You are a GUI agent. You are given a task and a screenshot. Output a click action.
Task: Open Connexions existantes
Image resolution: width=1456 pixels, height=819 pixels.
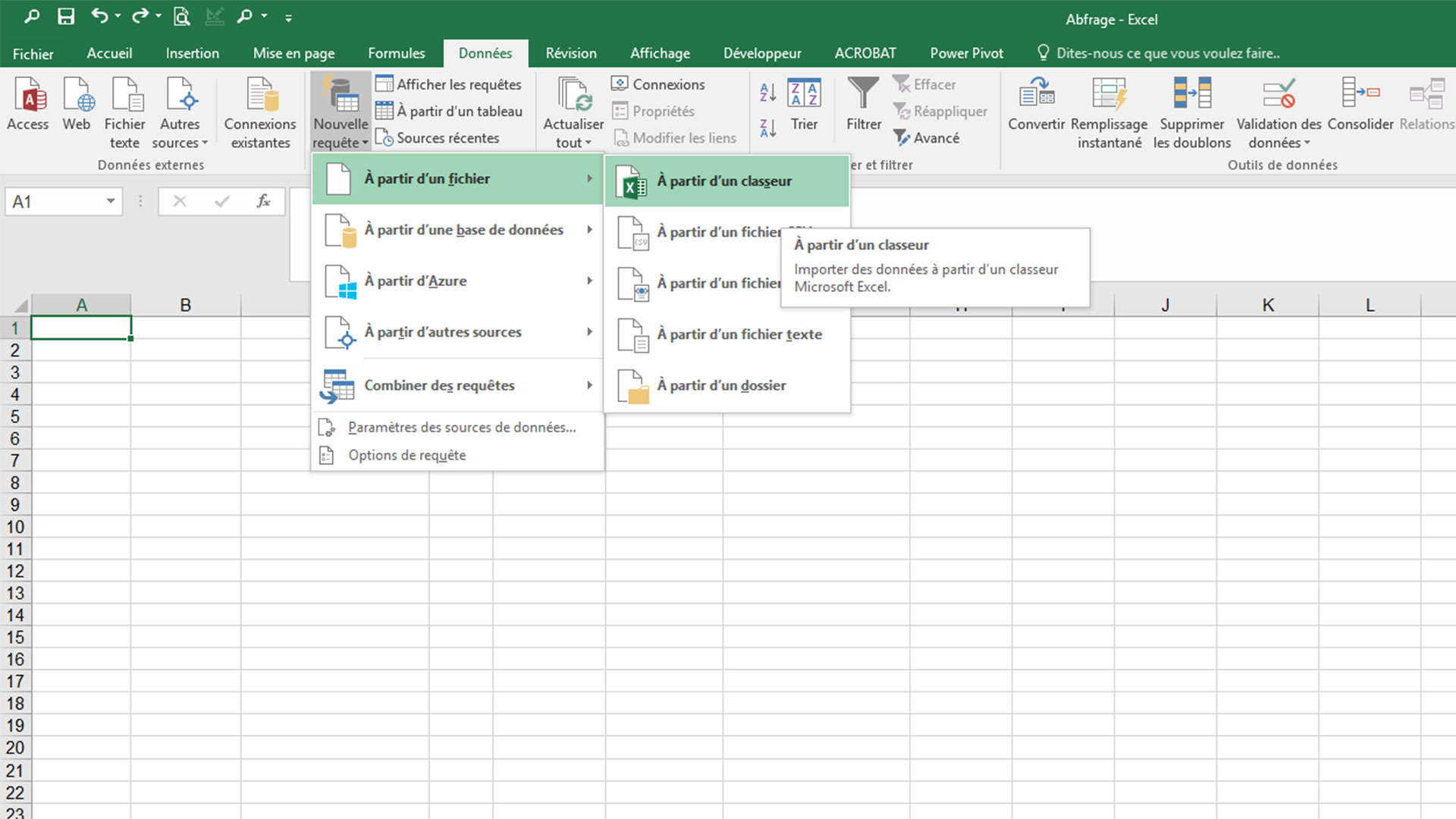click(x=259, y=106)
